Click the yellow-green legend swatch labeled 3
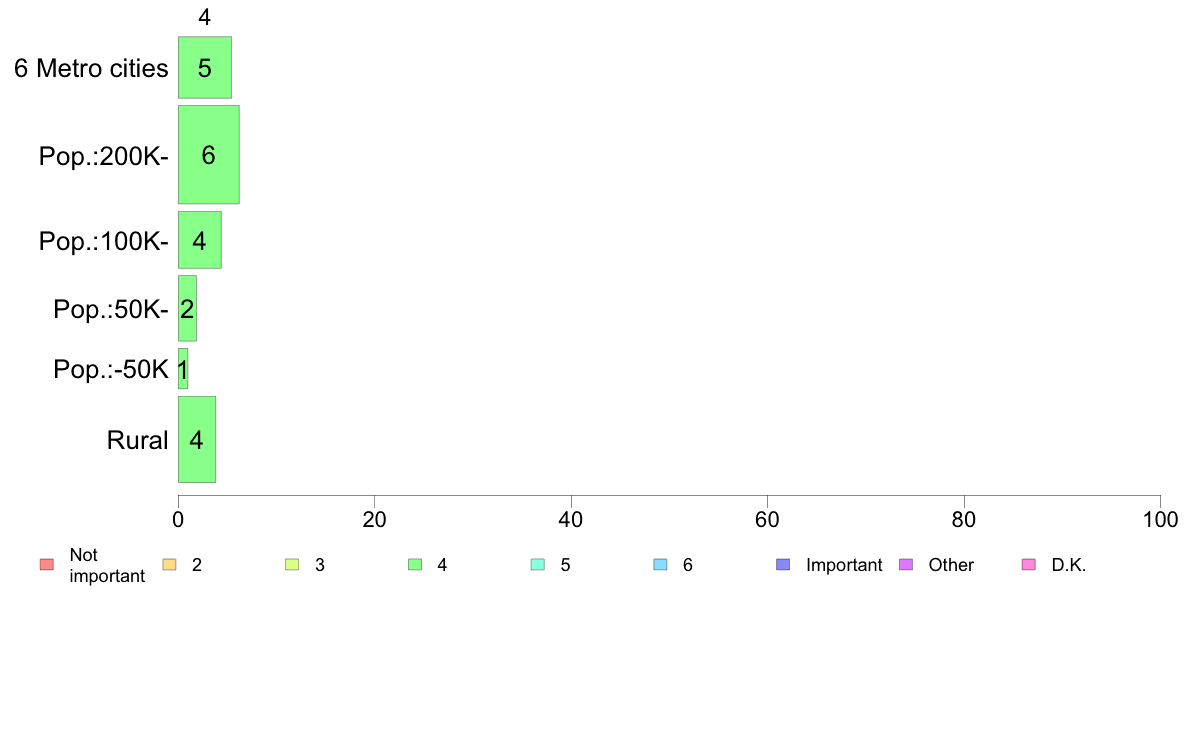Viewport: 1188px width, 736px height. click(292, 565)
